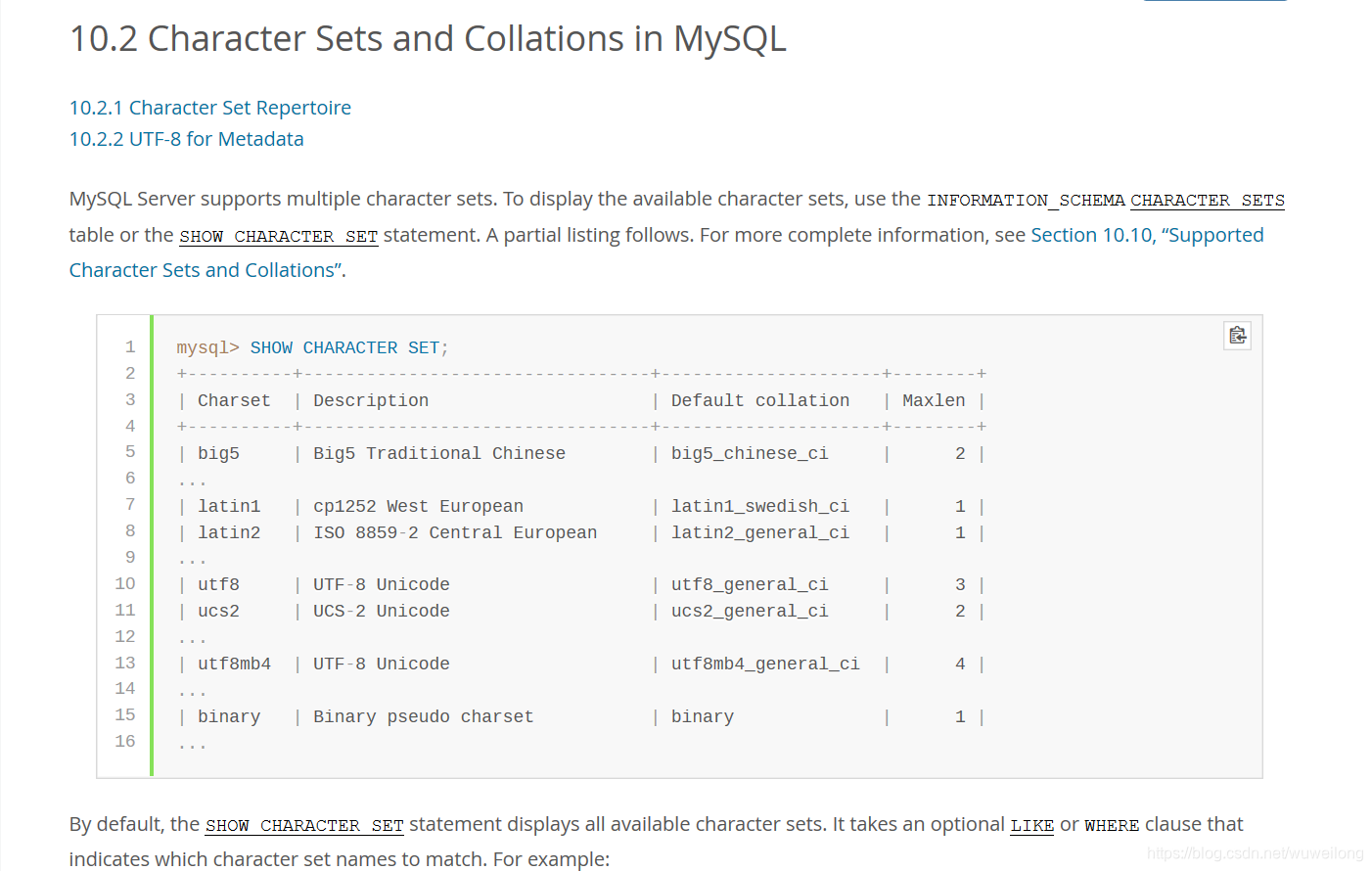Screen dimensions: 1372x871
Task: Click the blog.csdn.net watermark URL
Action: pos(1255,853)
